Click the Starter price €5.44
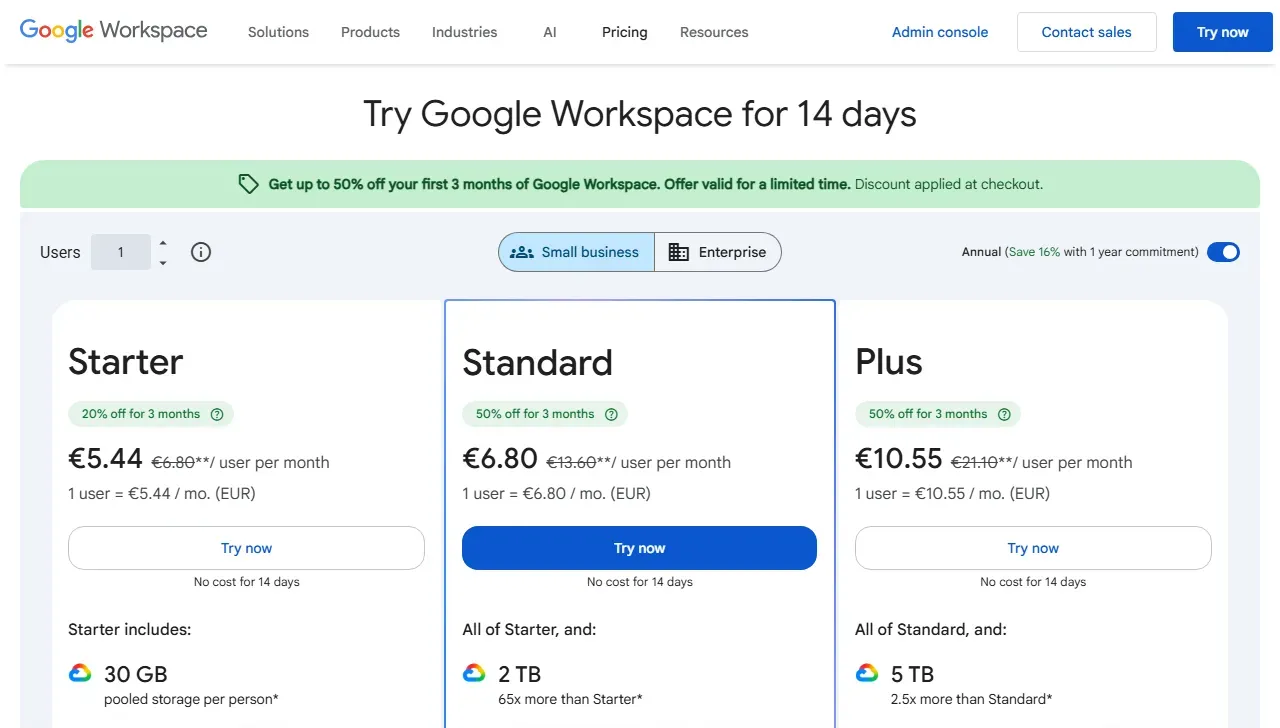This screenshot has width=1280, height=728. point(106,459)
